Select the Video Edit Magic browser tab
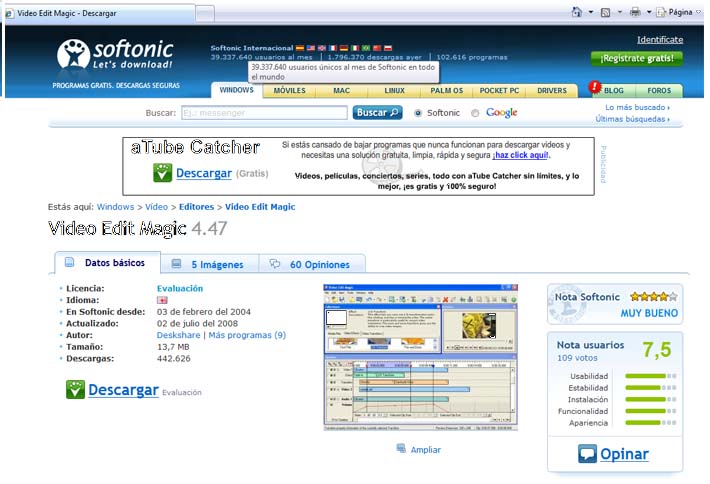Viewport: 710px width, 484px height. click(99, 14)
